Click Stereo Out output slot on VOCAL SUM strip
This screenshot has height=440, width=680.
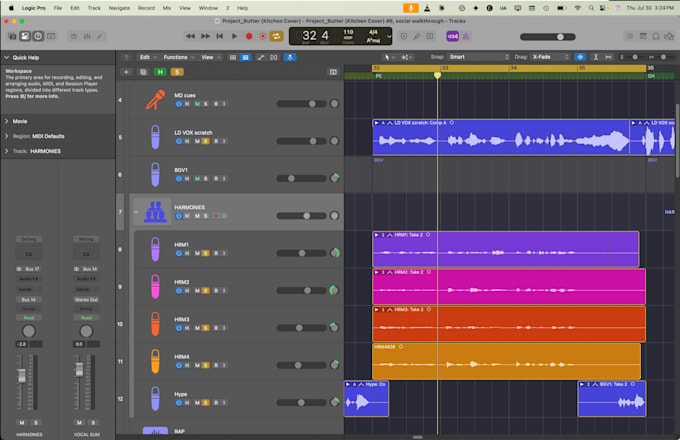click(x=86, y=300)
